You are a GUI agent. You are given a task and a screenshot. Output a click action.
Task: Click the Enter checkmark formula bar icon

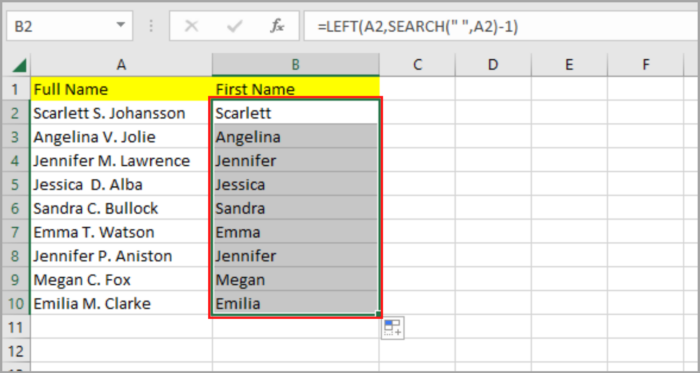[x=234, y=26]
